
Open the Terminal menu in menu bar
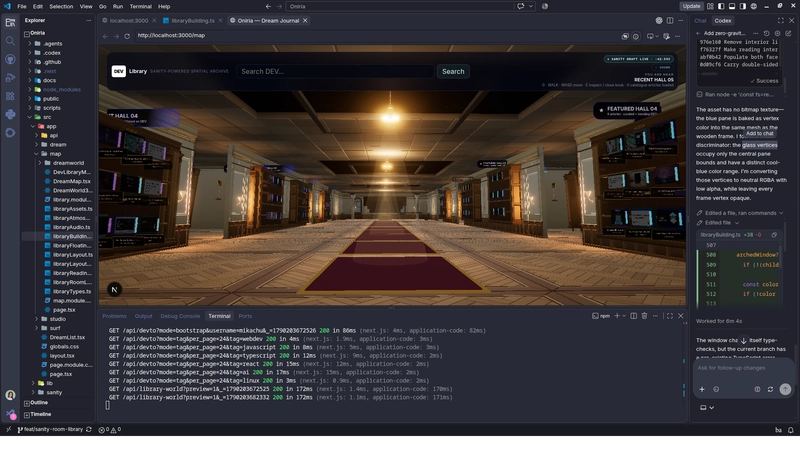[140, 7]
